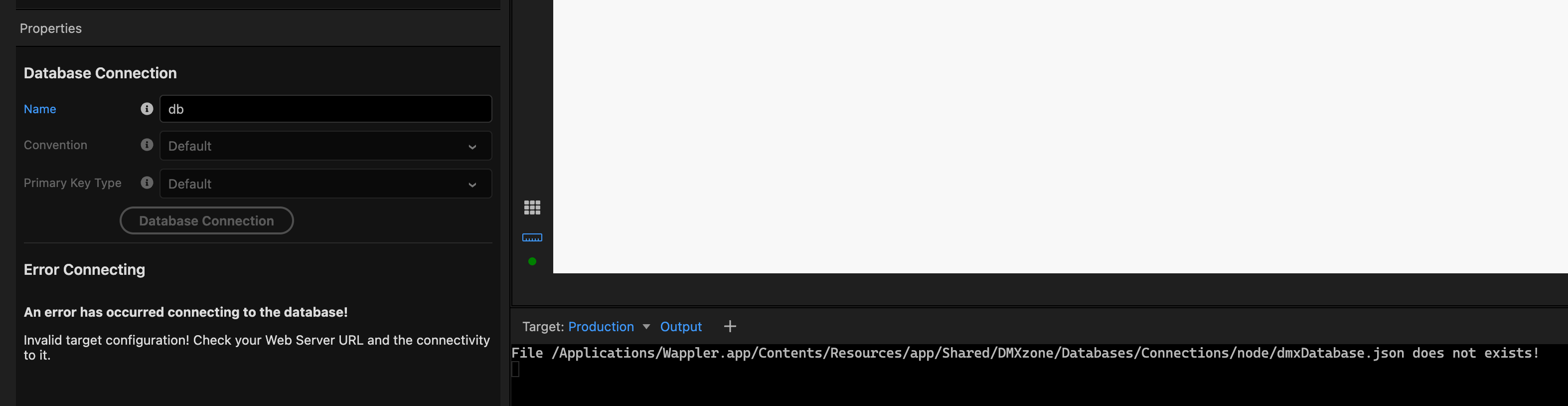Click the info icon beside Name
1568x406 pixels.
pyautogui.click(x=147, y=109)
